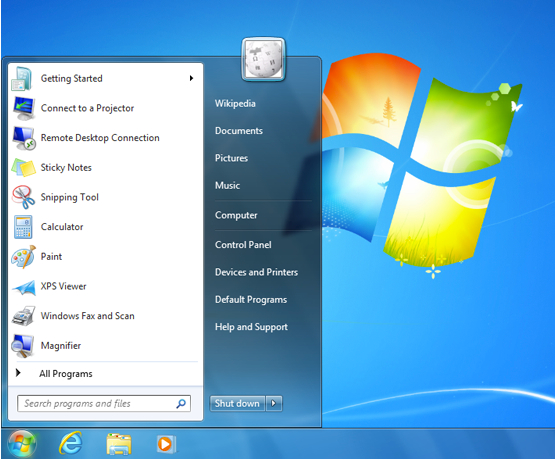Image resolution: width=555 pixels, height=460 pixels.
Task: Click the Paint palette icon
Action: [23, 257]
